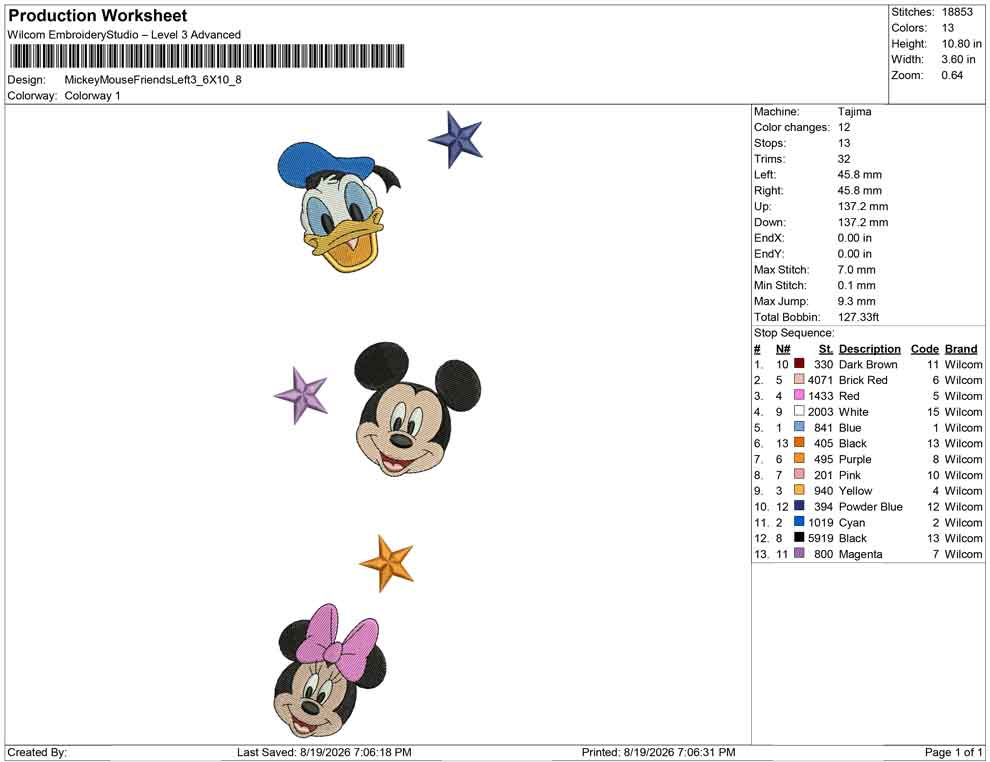Click the Page 1 of 1 label

[953, 753]
